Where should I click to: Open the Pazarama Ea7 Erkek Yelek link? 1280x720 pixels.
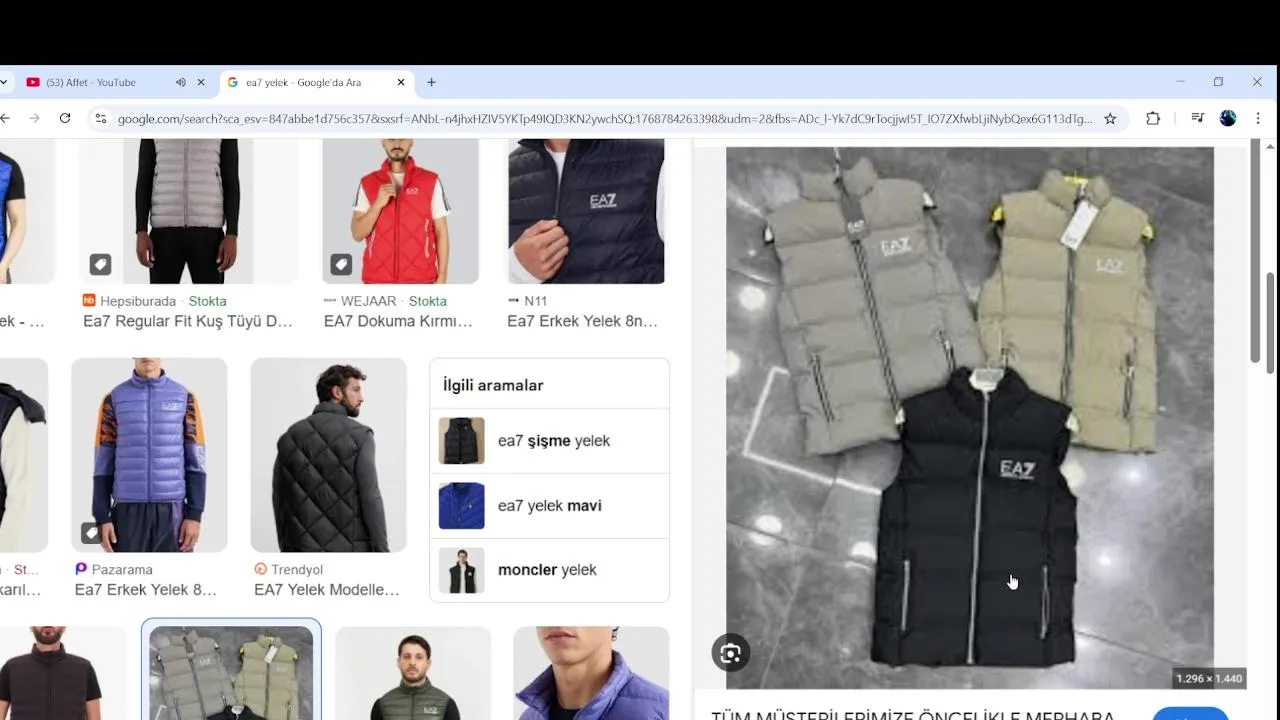coord(146,590)
